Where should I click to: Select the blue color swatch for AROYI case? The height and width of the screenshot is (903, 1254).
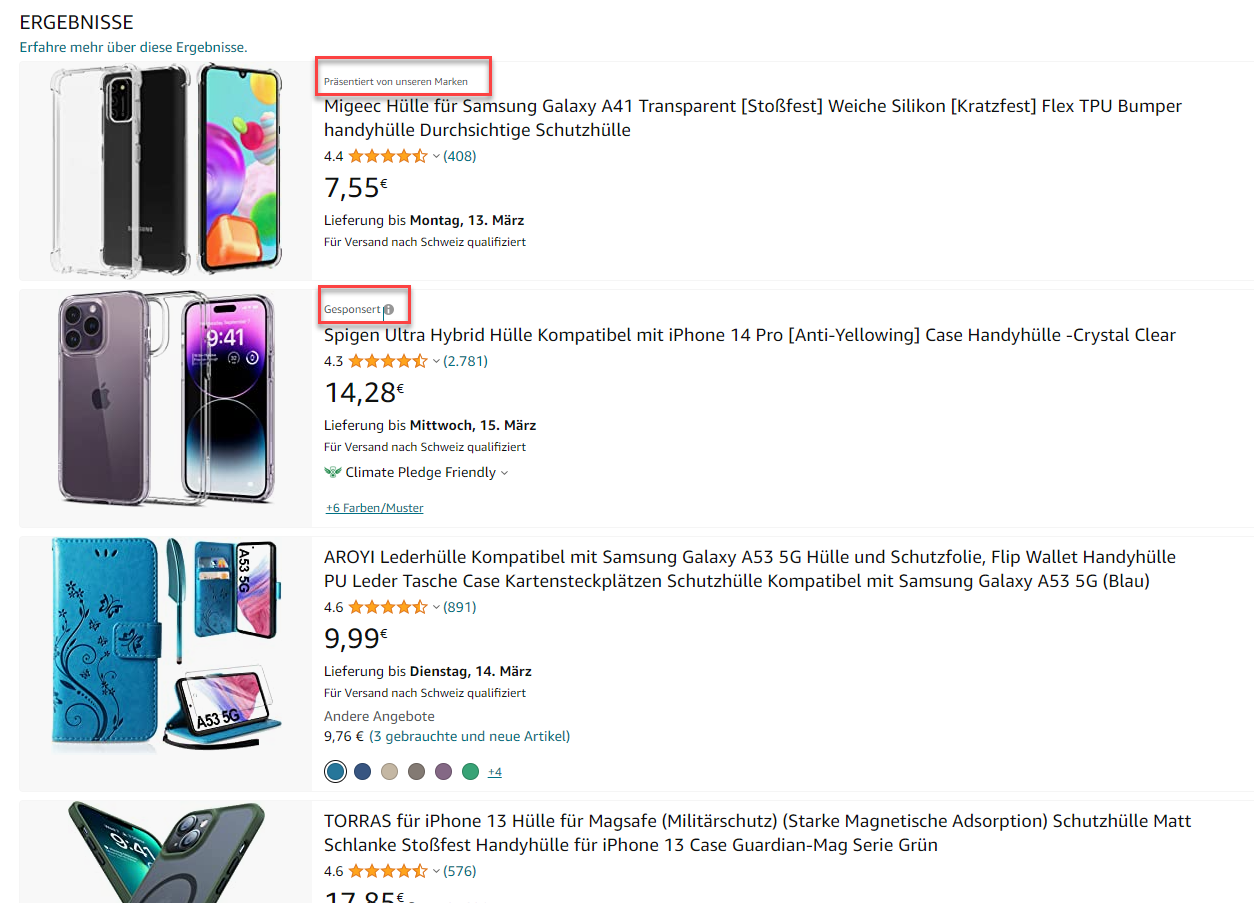tap(336, 772)
